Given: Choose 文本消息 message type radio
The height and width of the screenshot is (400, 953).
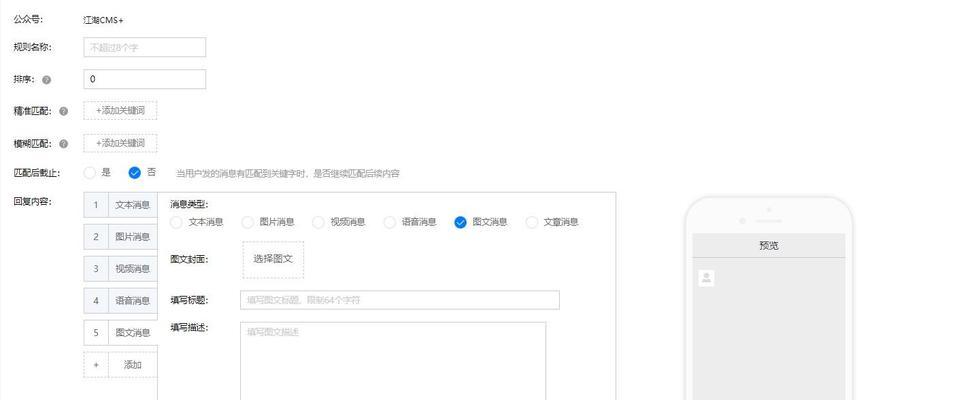Looking at the screenshot, I should pos(176,222).
